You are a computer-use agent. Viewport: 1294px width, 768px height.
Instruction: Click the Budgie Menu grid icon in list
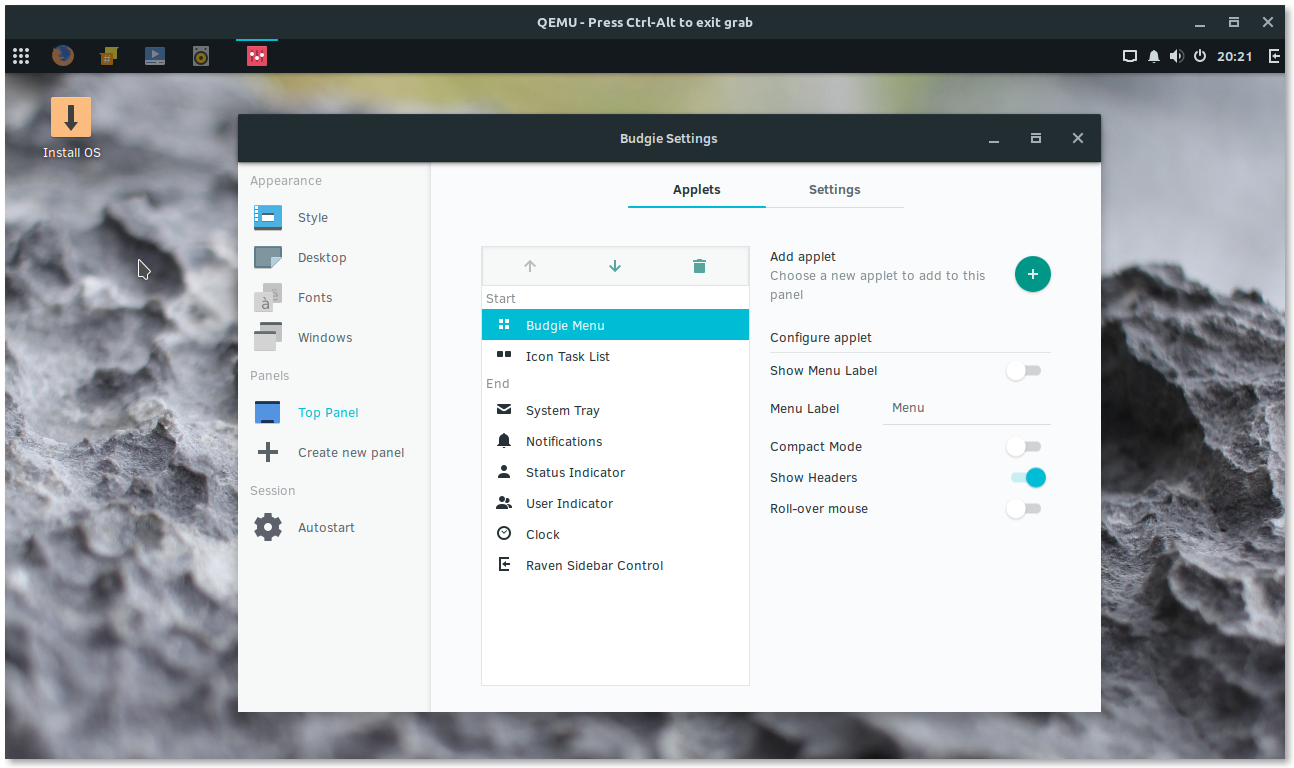(504, 325)
